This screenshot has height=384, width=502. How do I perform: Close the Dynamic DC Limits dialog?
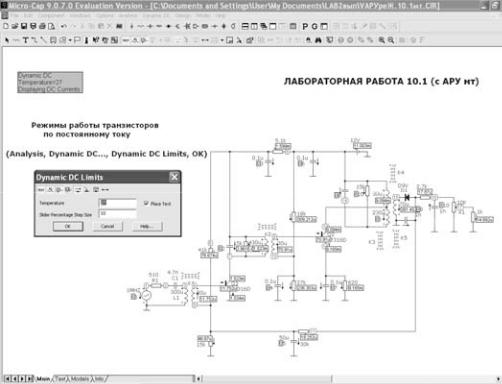pyautogui.click(x=174, y=177)
